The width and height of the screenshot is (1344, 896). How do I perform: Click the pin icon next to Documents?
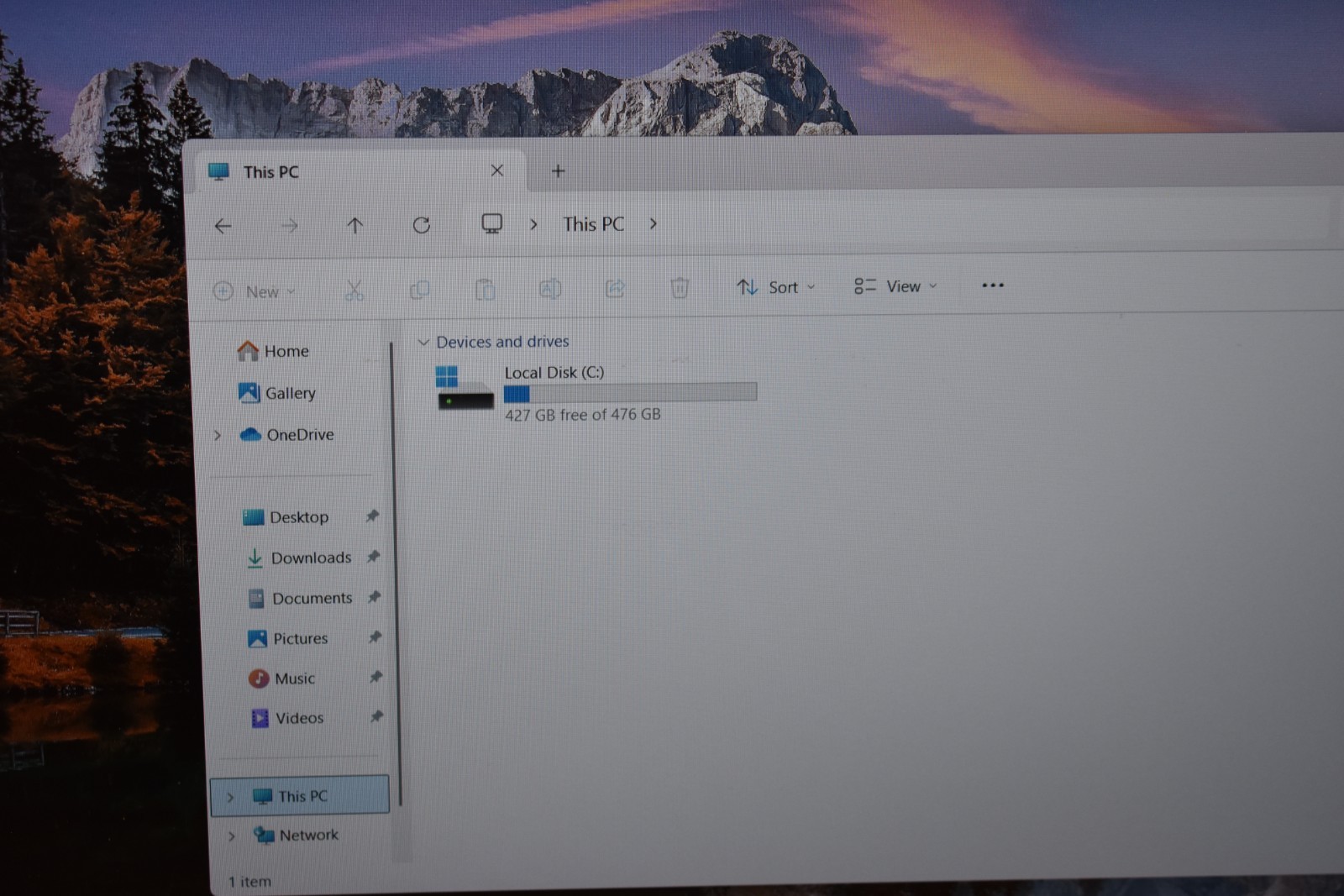coord(374,596)
